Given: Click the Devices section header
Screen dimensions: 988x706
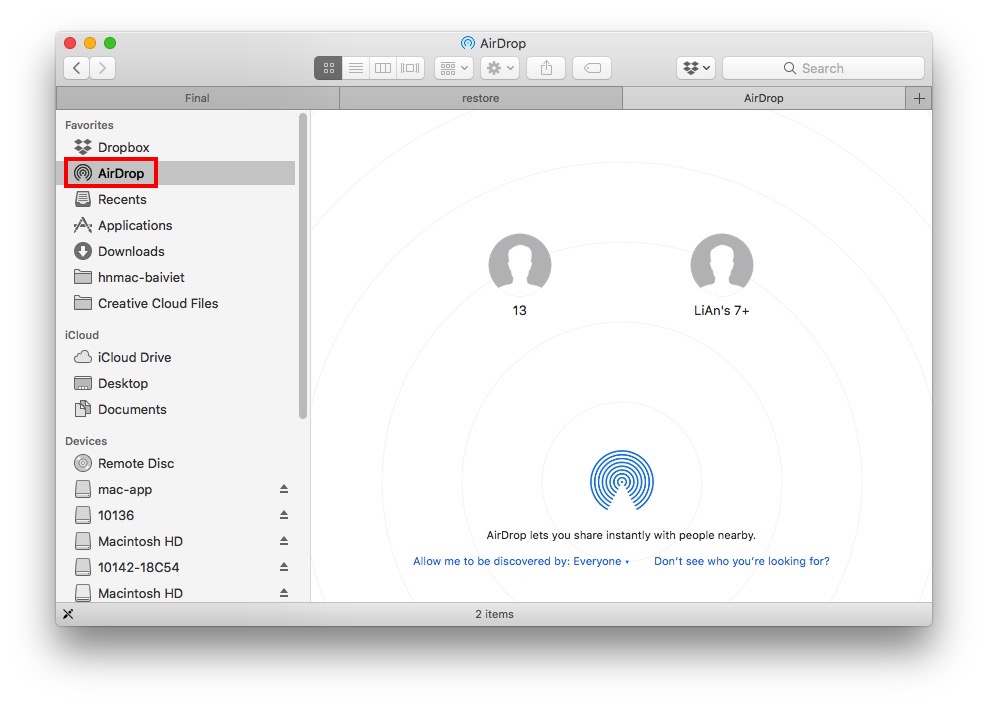Looking at the screenshot, I should click(86, 441).
